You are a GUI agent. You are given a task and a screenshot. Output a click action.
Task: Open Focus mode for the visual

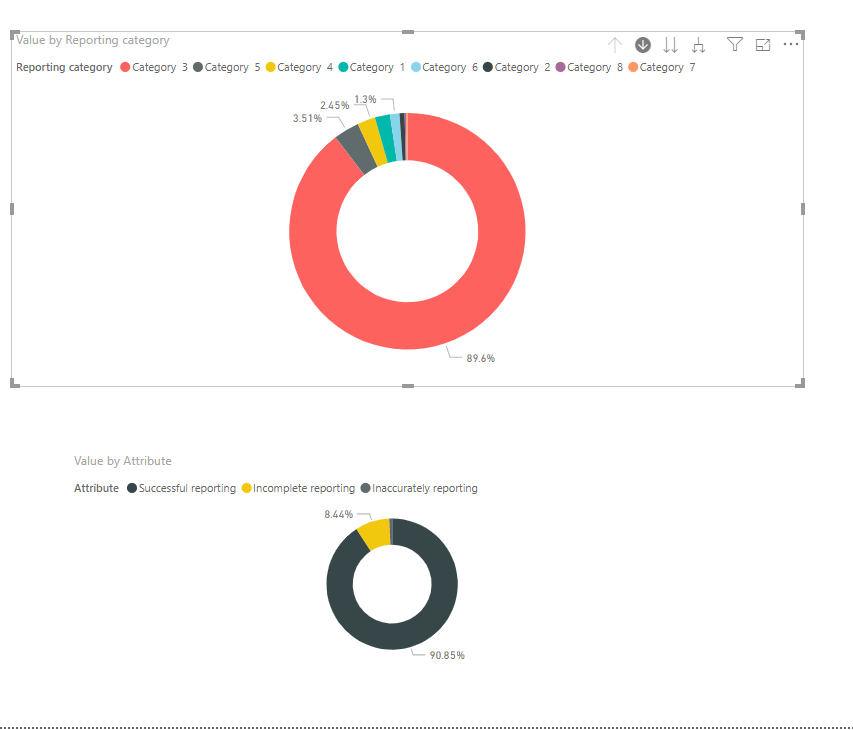tap(763, 45)
